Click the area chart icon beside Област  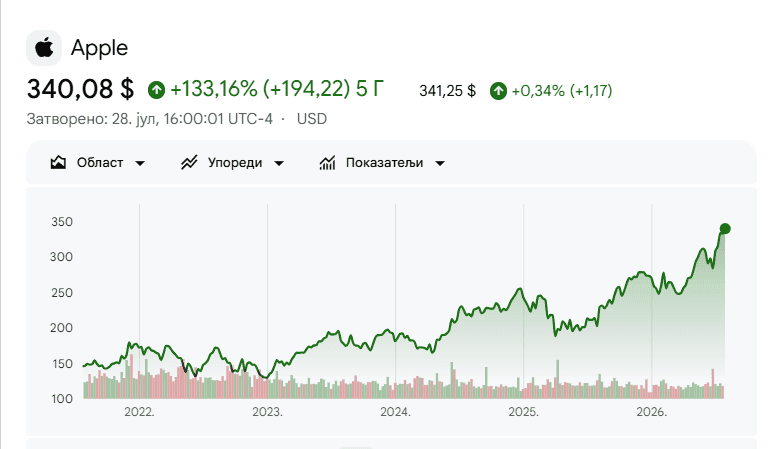tap(58, 163)
